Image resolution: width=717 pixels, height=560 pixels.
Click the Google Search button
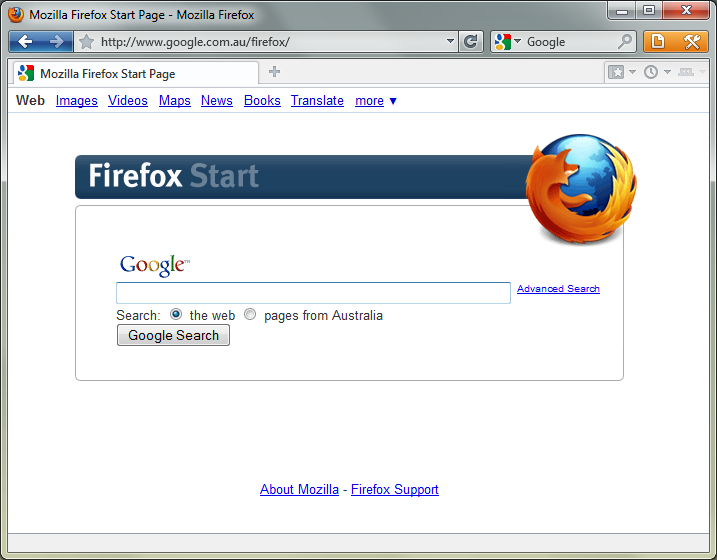(173, 335)
